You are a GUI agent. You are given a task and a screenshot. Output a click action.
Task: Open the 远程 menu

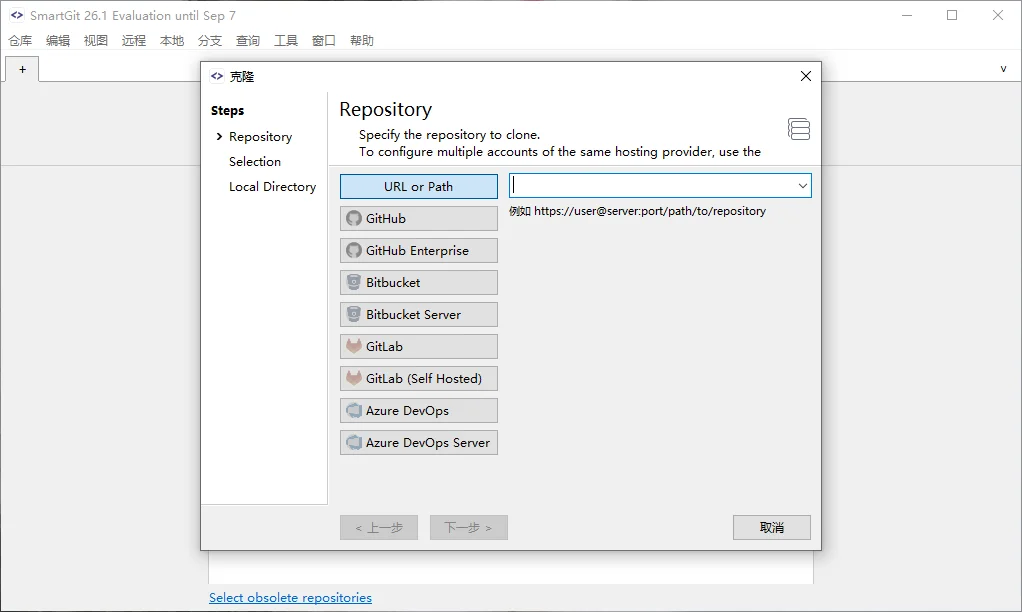coord(134,40)
